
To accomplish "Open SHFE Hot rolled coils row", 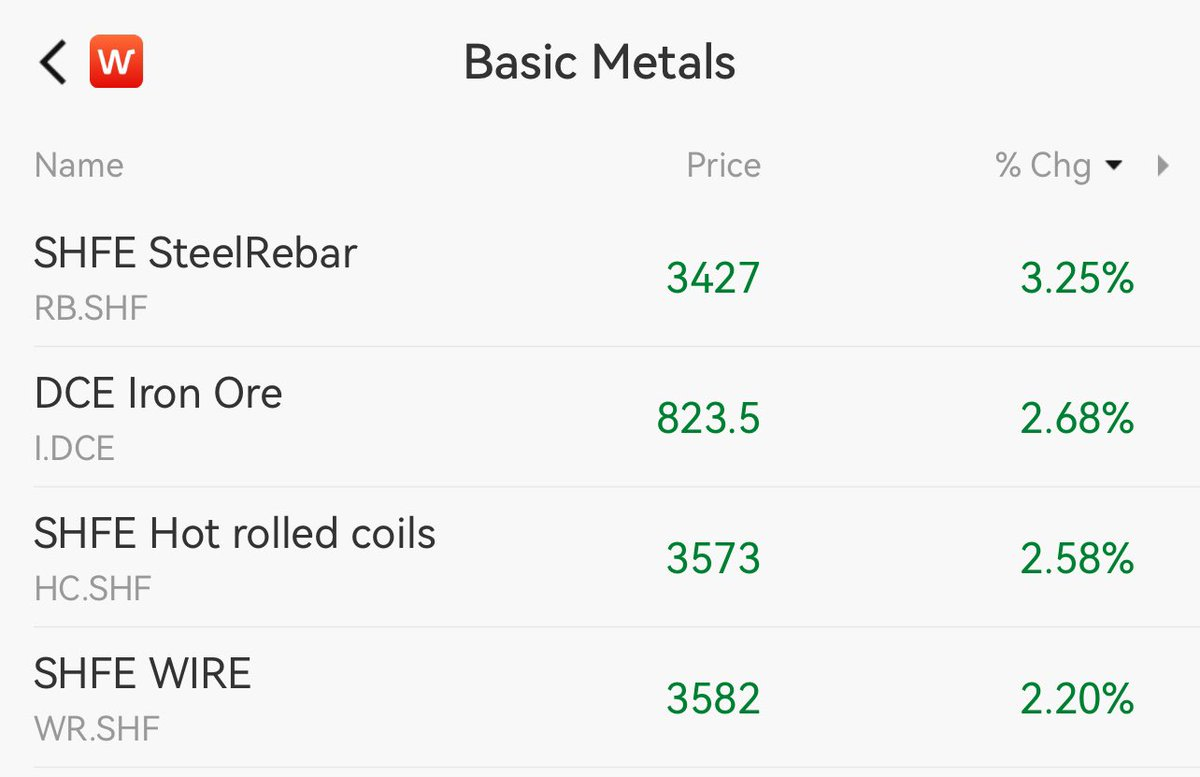I will (x=600, y=557).
